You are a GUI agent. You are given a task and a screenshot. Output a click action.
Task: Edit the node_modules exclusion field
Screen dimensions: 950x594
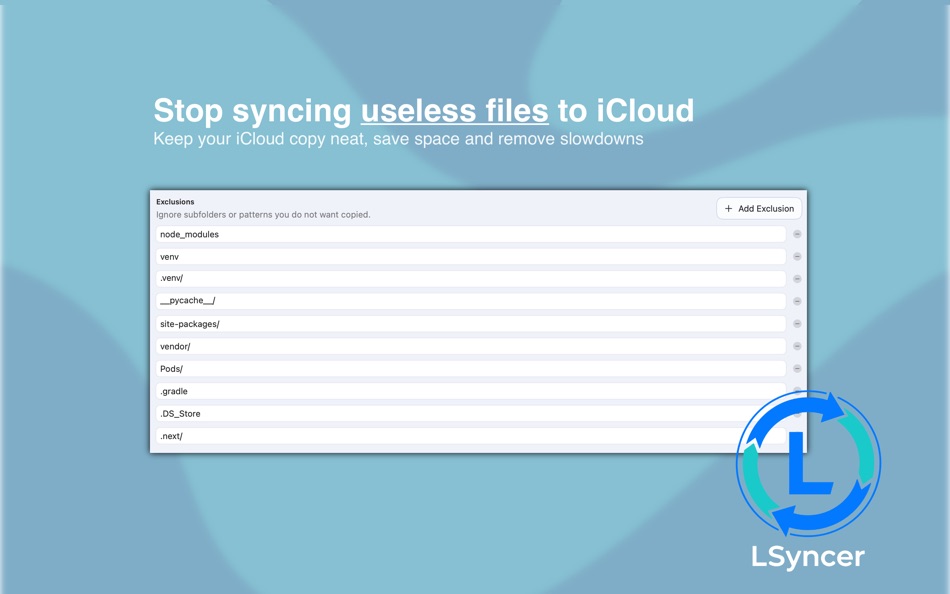(471, 234)
